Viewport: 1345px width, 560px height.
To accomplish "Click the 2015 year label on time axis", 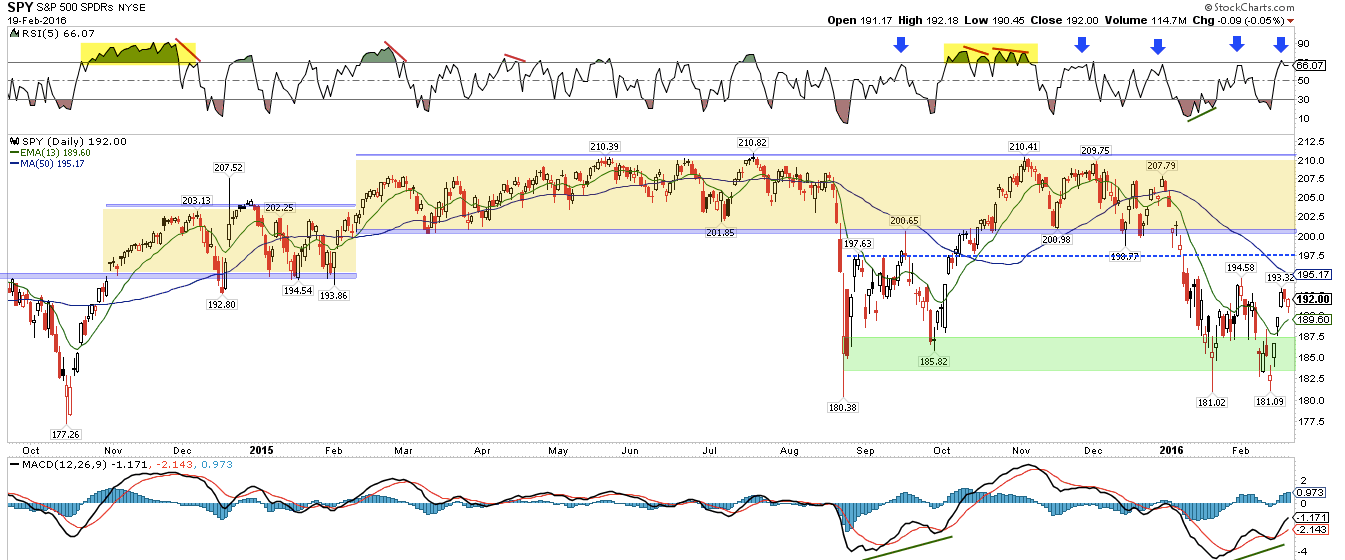I will pos(262,451).
